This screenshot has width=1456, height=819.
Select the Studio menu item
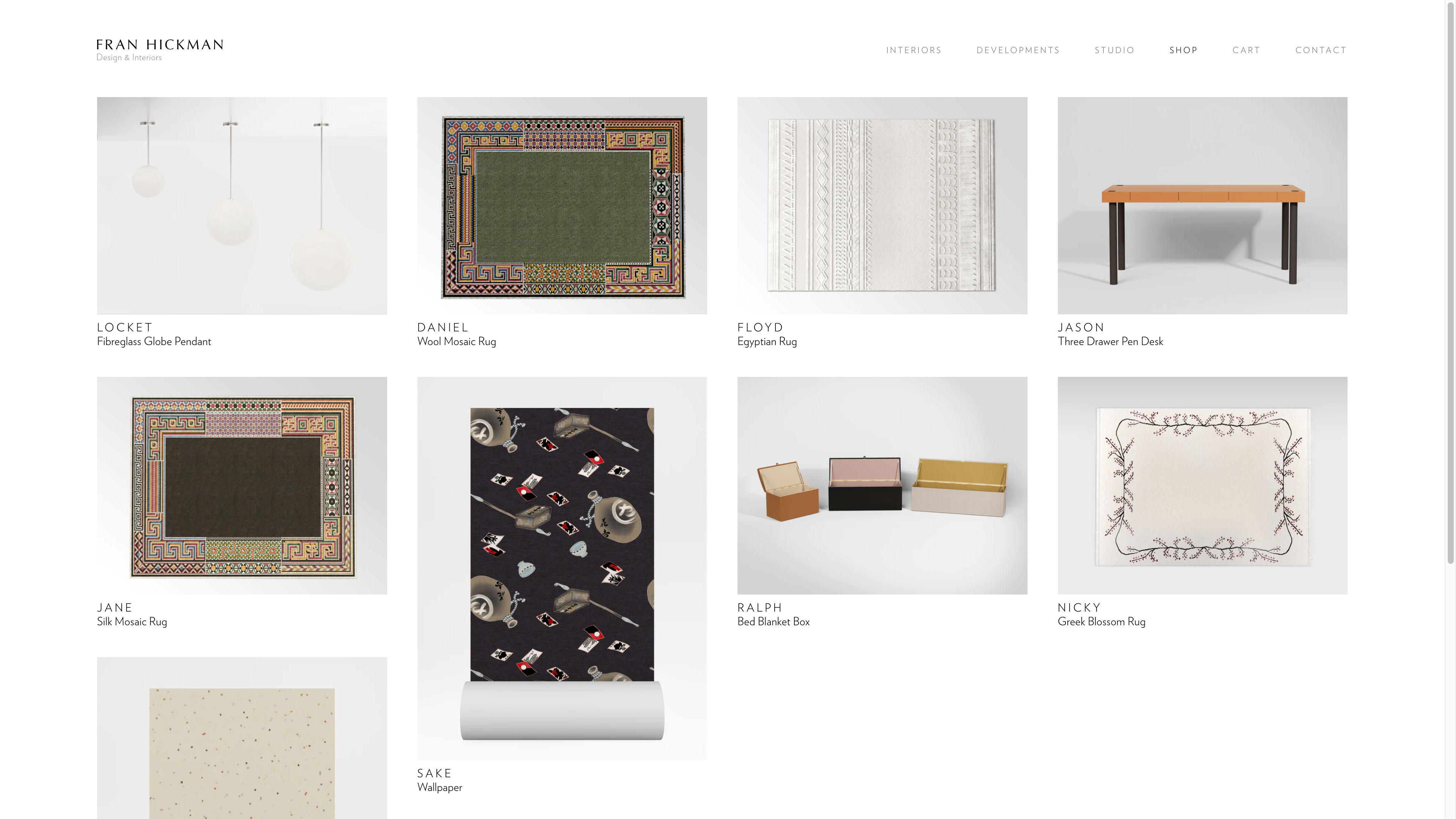1114,50
